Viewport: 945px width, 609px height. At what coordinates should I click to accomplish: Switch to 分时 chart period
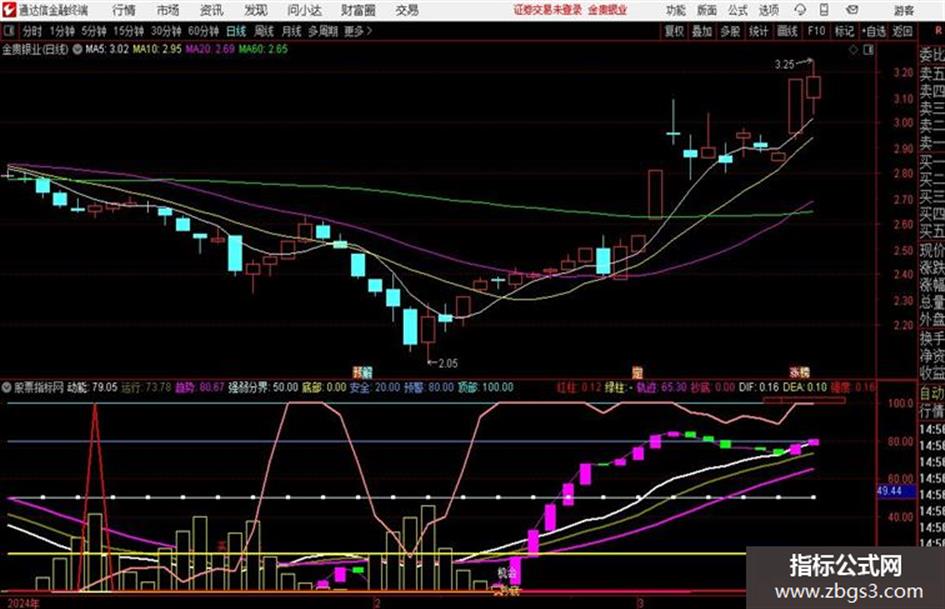[x=32, y=31]
